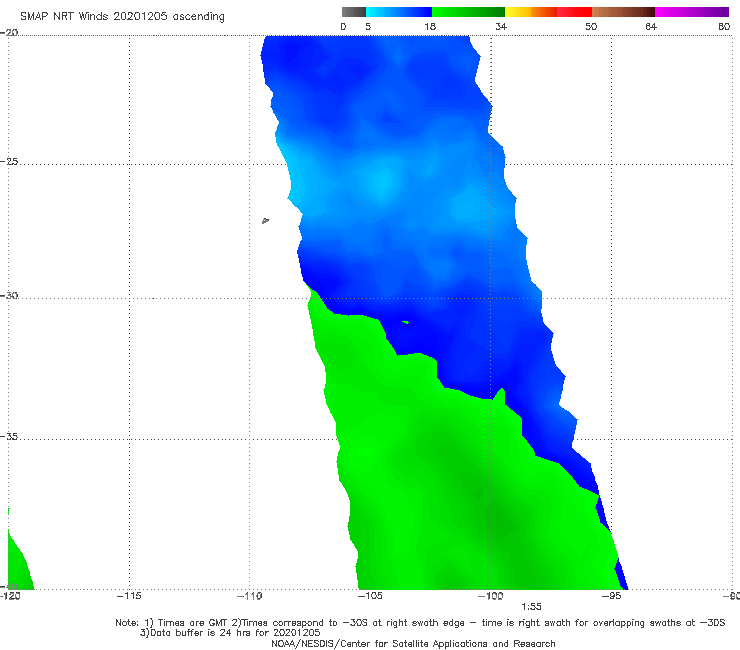Click the title 'SMAP NRT Winds 20201205 ascending'
The image size is (740, 650).
coord(122,17)
